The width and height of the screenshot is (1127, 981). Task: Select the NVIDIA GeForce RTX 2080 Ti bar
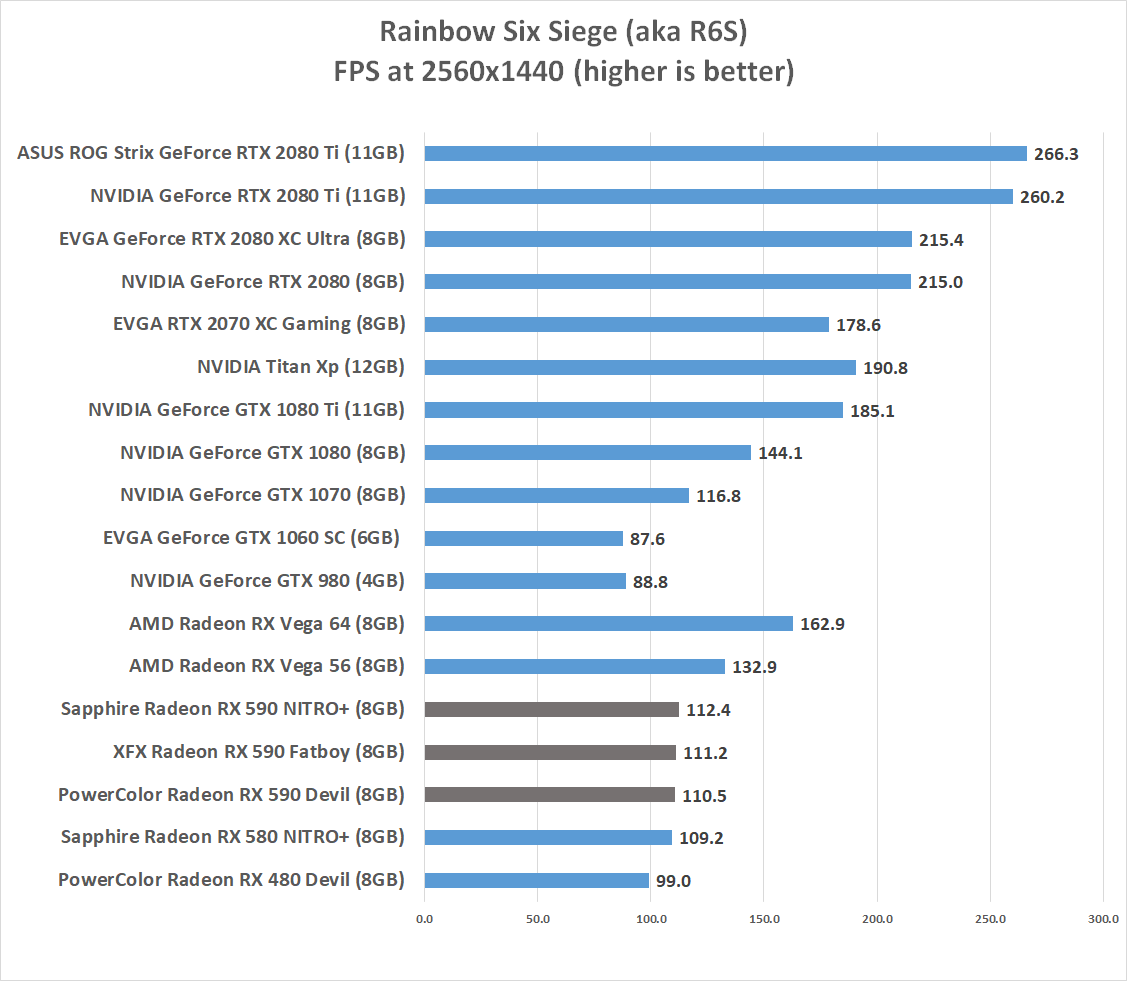(x=719, y=196)
